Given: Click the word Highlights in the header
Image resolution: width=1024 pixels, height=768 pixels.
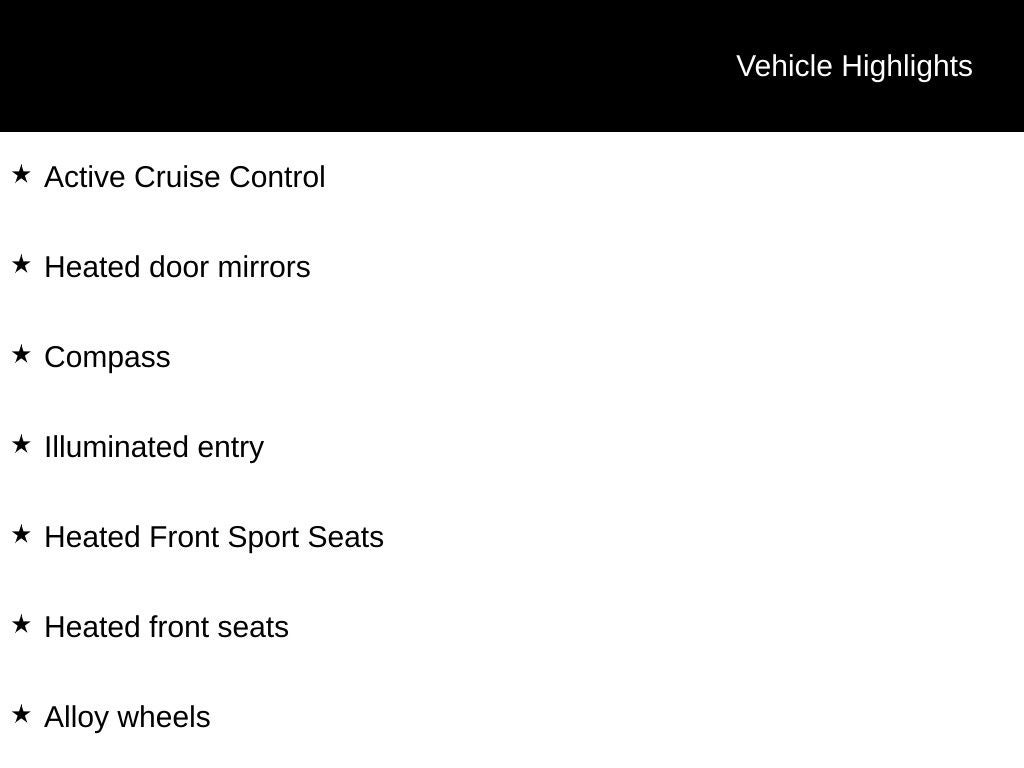Looking at the screenshot, I should pyautogui.click(x=907, y=66).
